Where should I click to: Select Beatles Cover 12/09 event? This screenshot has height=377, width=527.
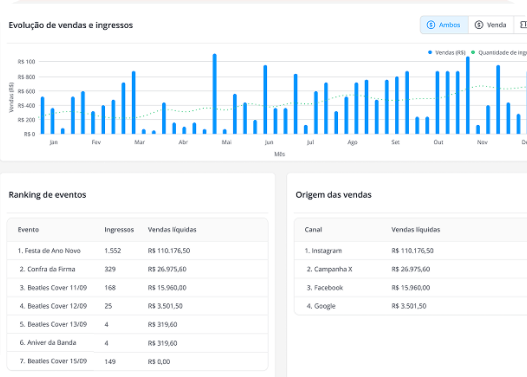[x=137, y=306]
